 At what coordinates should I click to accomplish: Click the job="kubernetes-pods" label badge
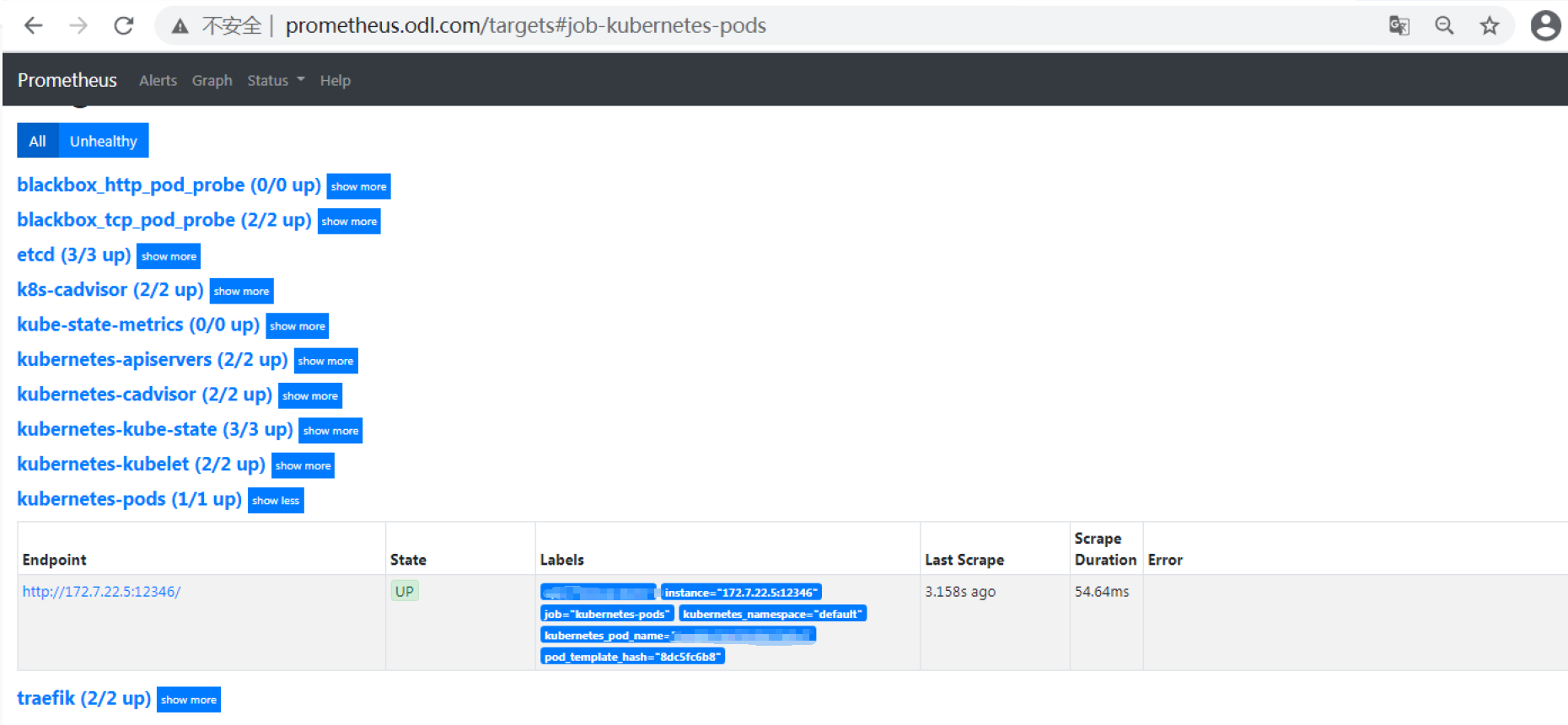(607, 614)
